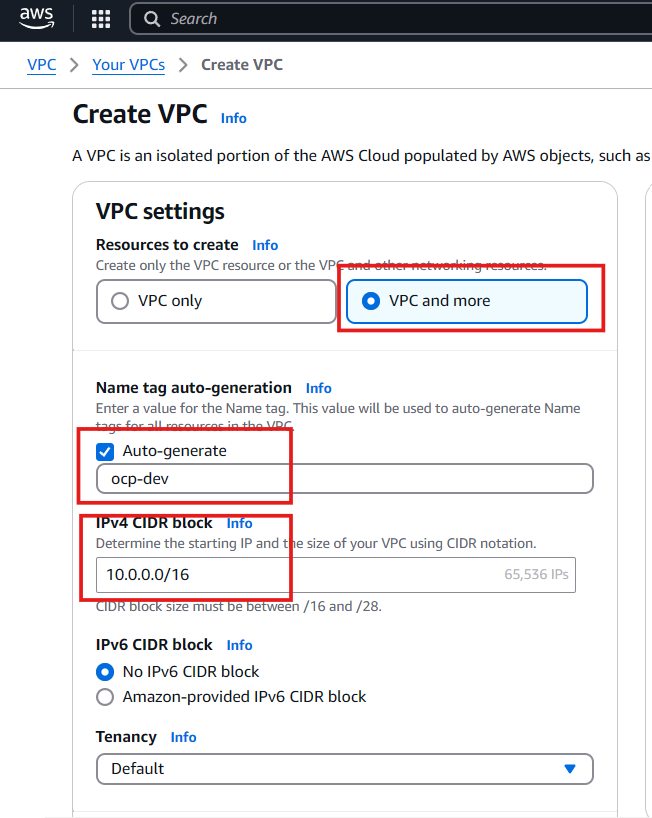Go to VPC breadcrumb link

pyautogui.click(x=41, y=65)
